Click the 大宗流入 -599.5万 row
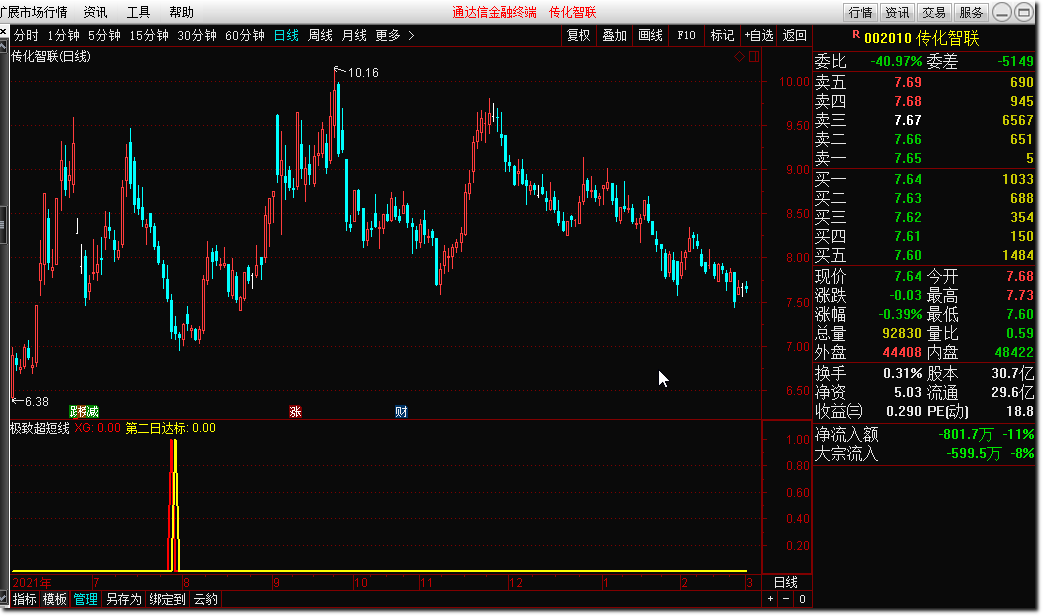This screenshot has width=1044, height=616. click(924, 454)
